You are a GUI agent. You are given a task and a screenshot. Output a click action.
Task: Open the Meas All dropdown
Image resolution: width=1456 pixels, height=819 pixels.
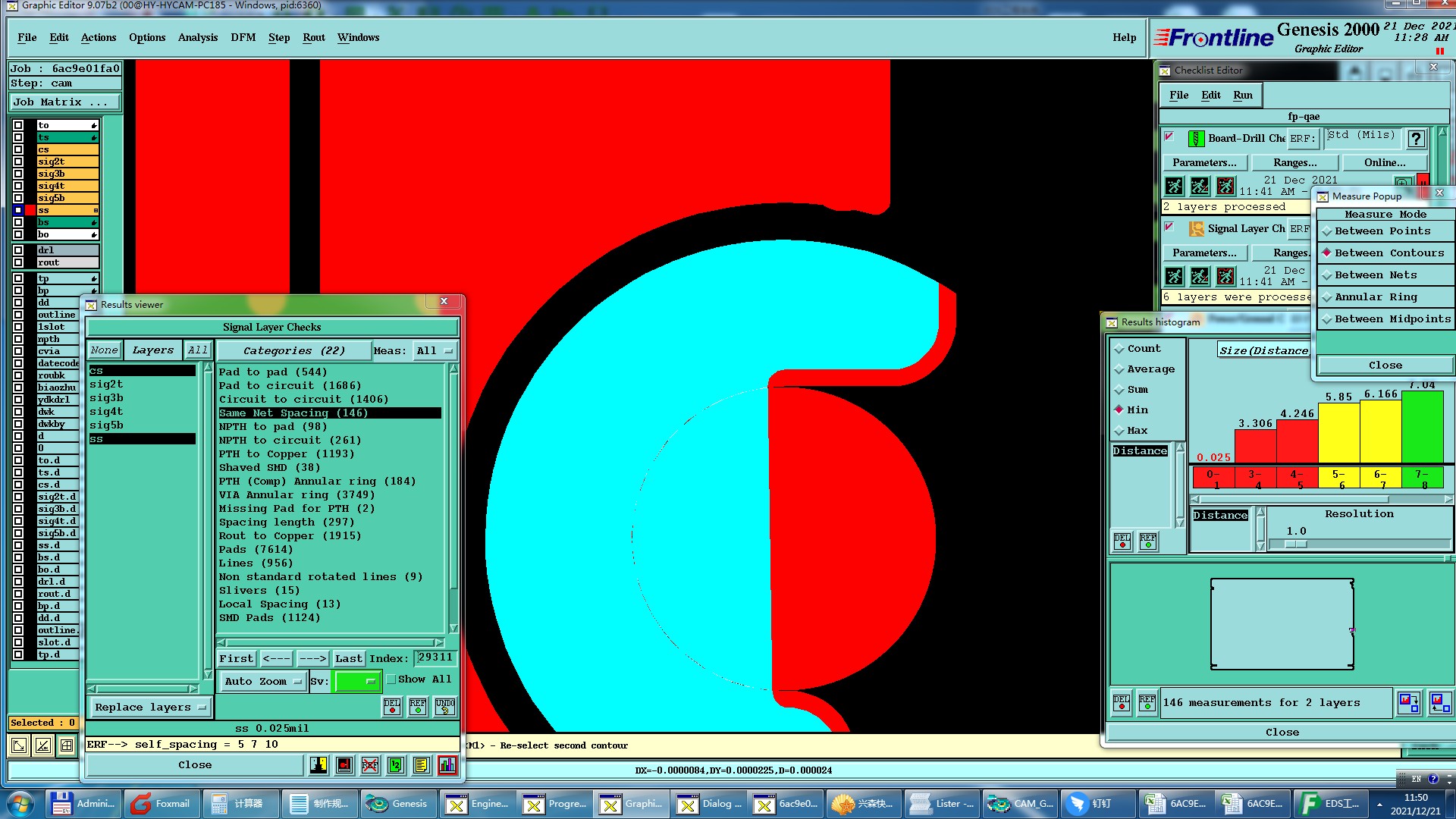(x=434, y=350)
